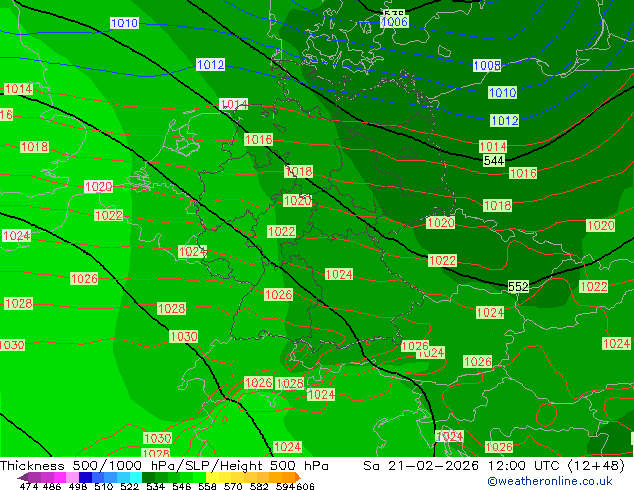Click the blue 1012 label on green background

pyautogui.click(x=505, y=120)
